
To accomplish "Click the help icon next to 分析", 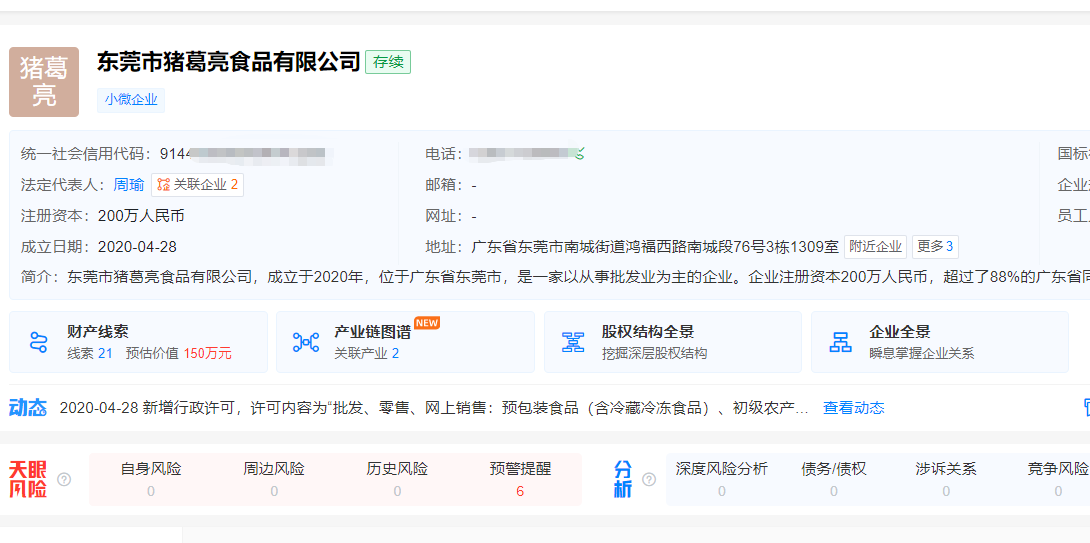I will point(648,480).
